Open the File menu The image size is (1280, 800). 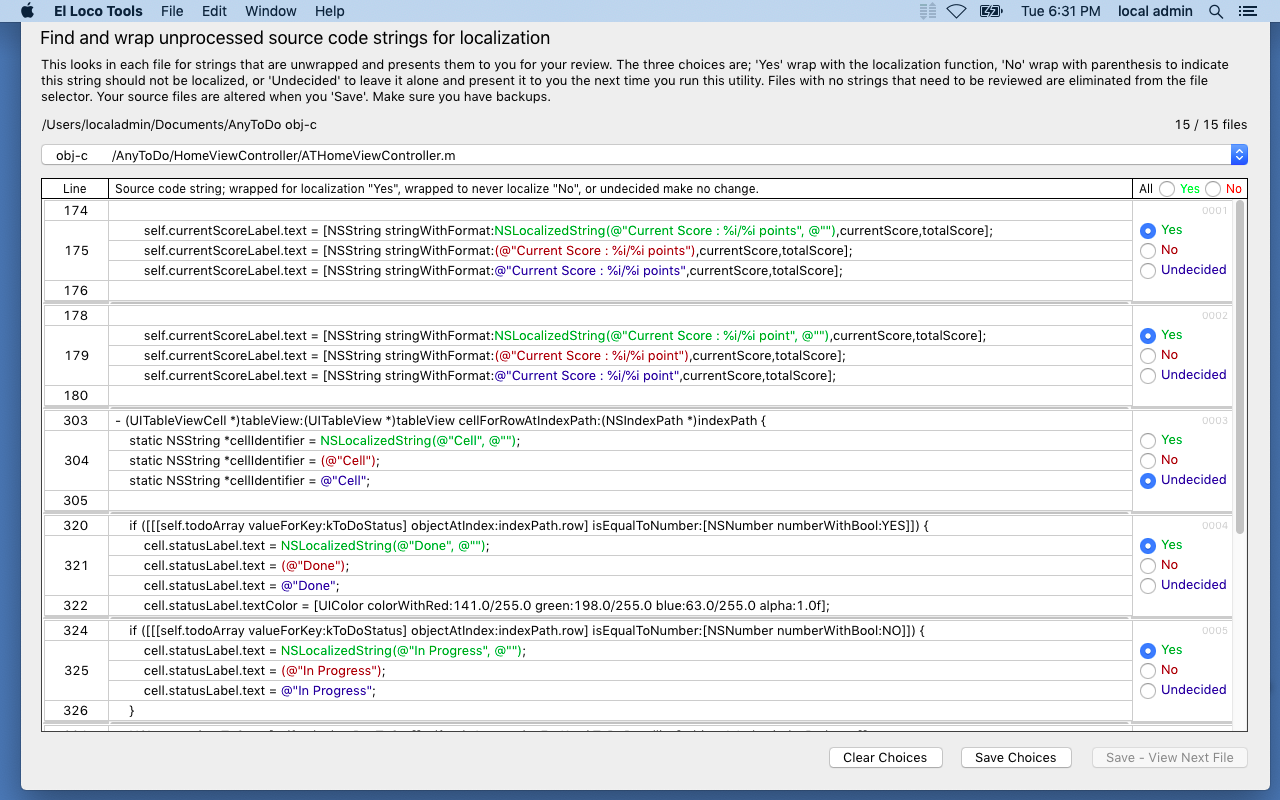[x=172, y=11]
